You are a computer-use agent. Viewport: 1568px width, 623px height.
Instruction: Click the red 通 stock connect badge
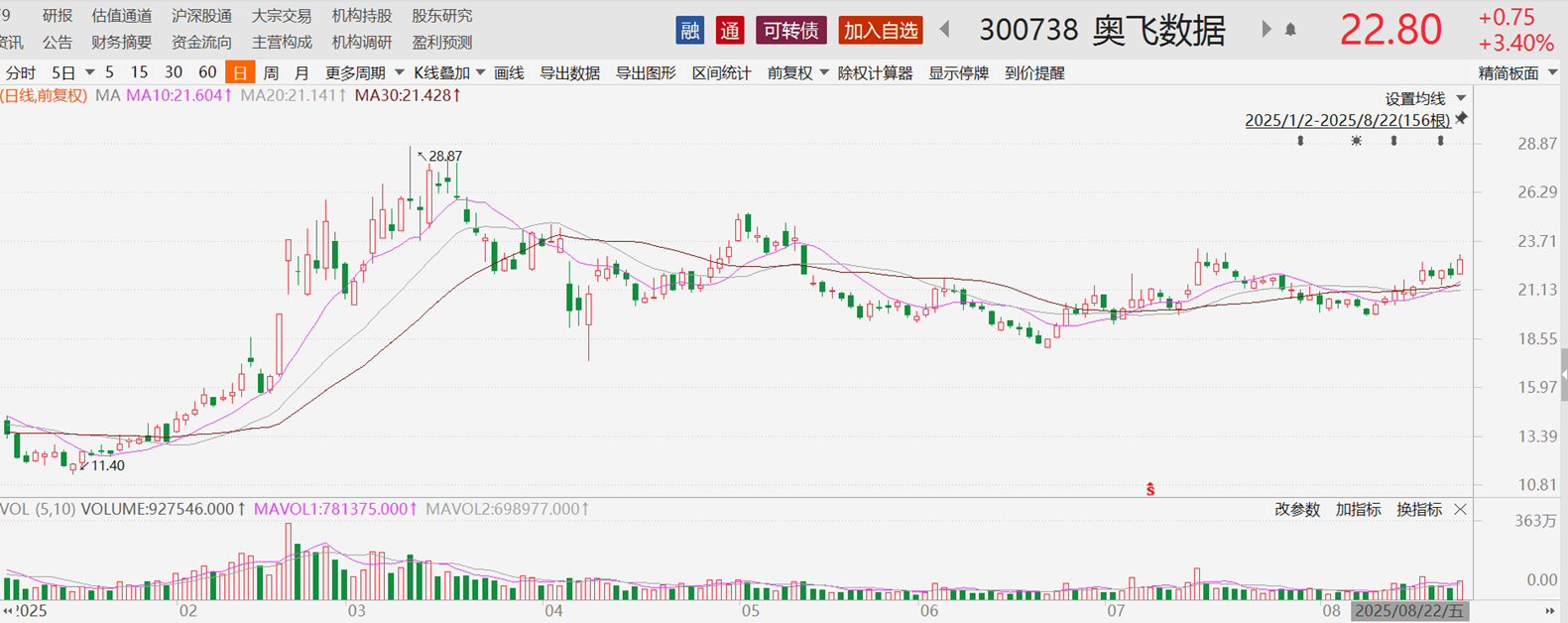tap(730, 31)
